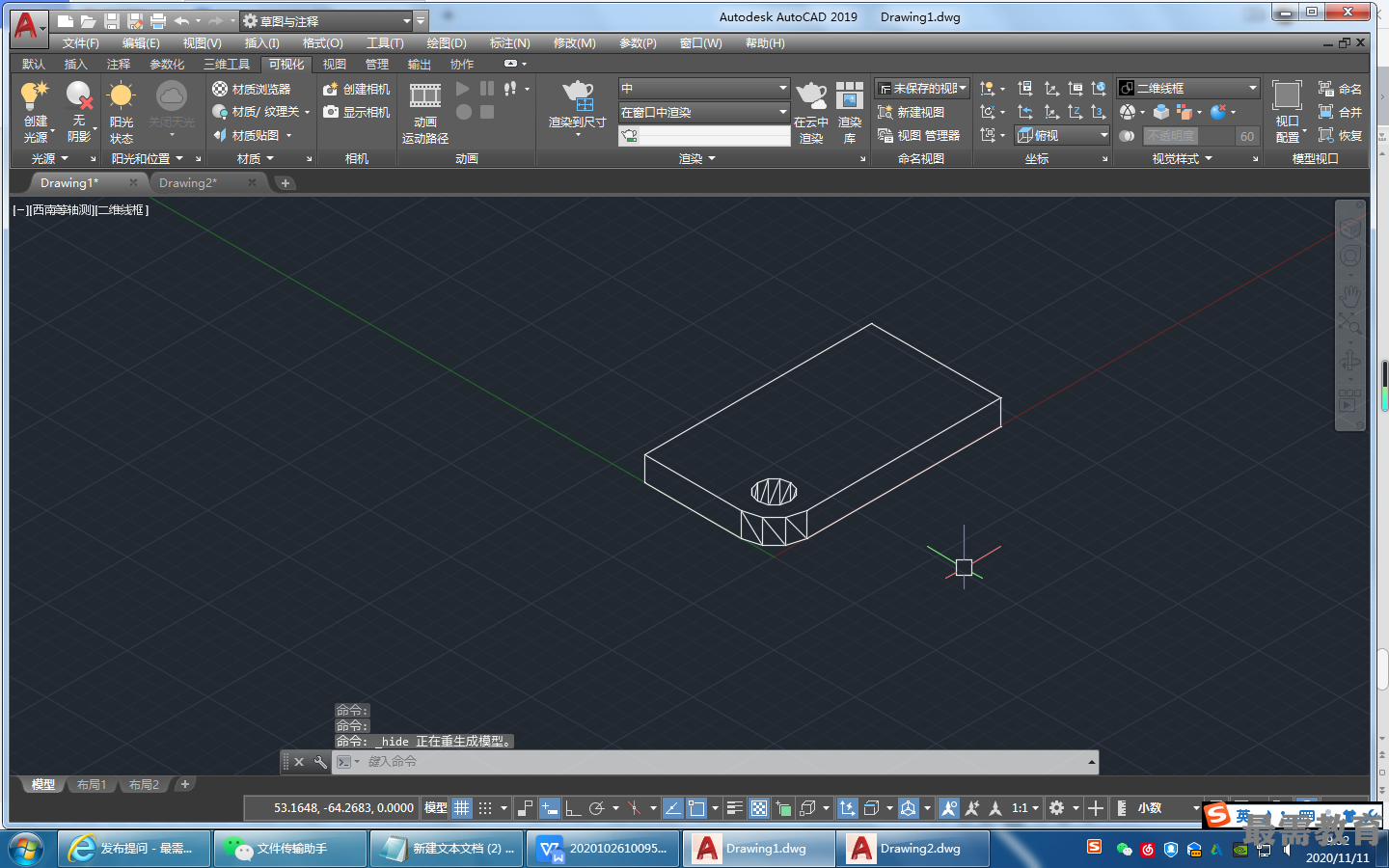Open the 绘图(D) menu
This screenshot has height=868, width=1389.
(447, 43)
